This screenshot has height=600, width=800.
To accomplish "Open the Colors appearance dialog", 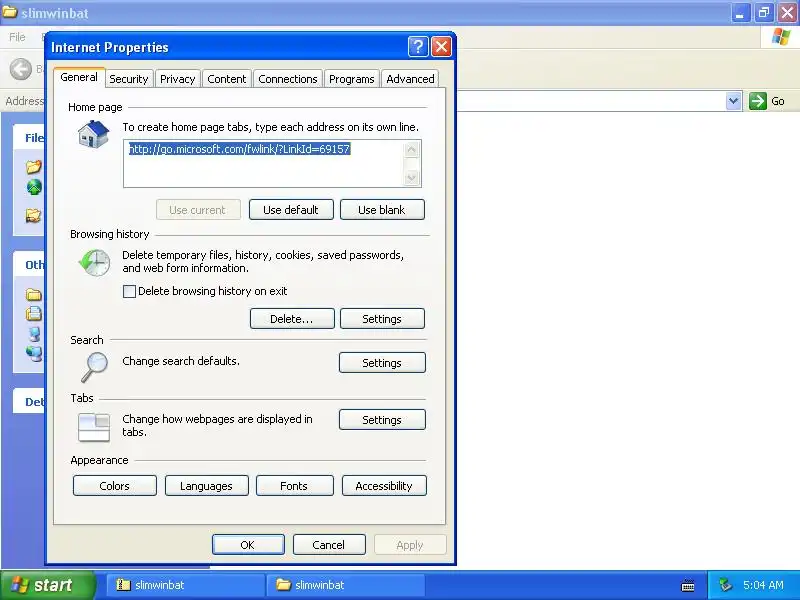I will [115, 486].
